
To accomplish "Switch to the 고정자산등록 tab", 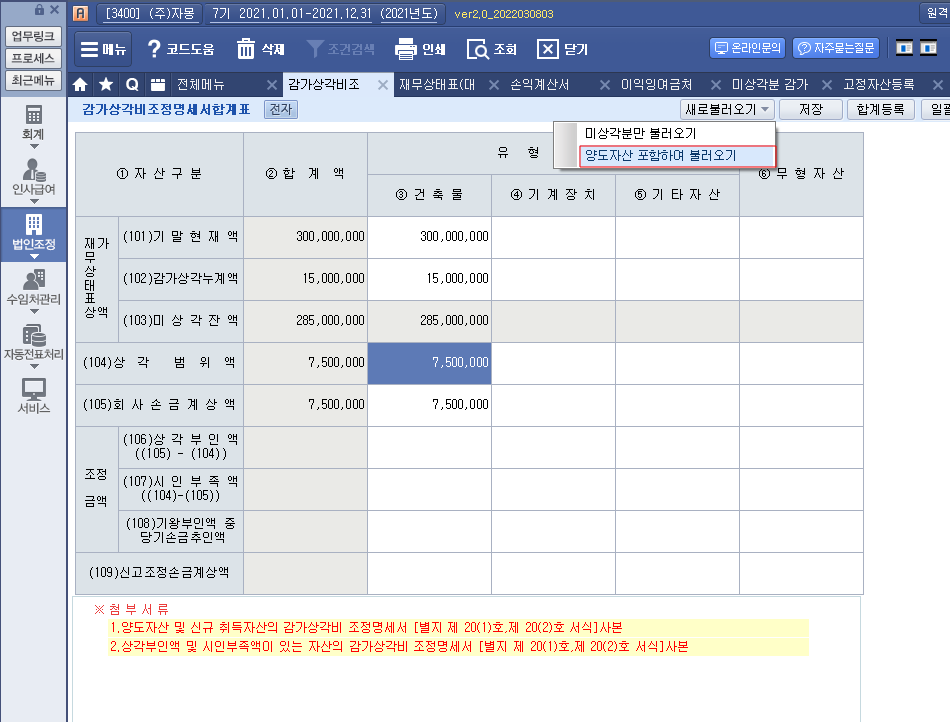I will tap(879, 85).
